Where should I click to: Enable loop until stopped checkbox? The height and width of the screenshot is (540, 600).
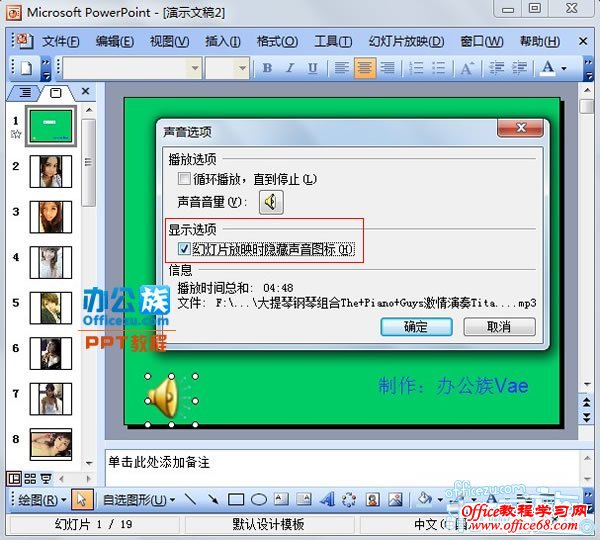tap(184, 179)
